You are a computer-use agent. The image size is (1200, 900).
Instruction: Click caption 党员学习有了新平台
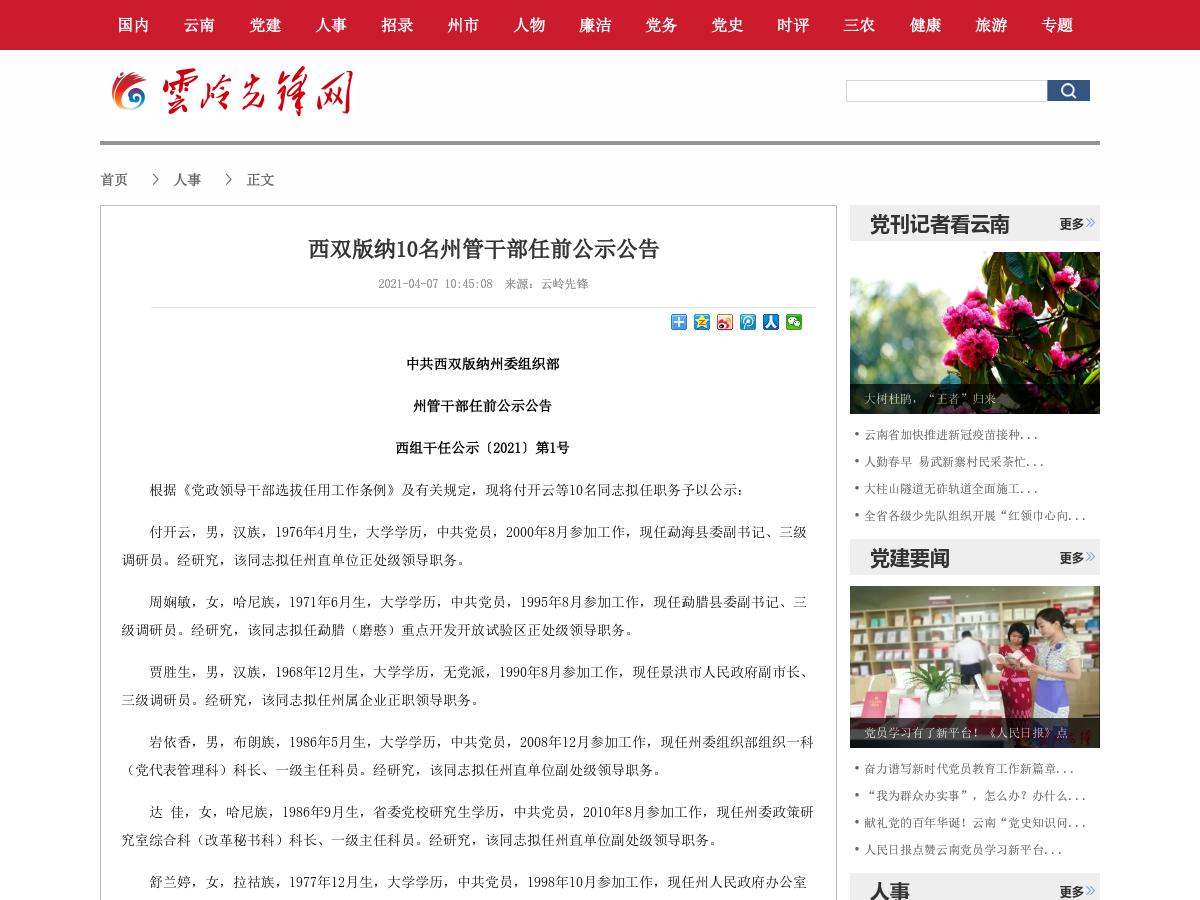(x=966, y=733)
